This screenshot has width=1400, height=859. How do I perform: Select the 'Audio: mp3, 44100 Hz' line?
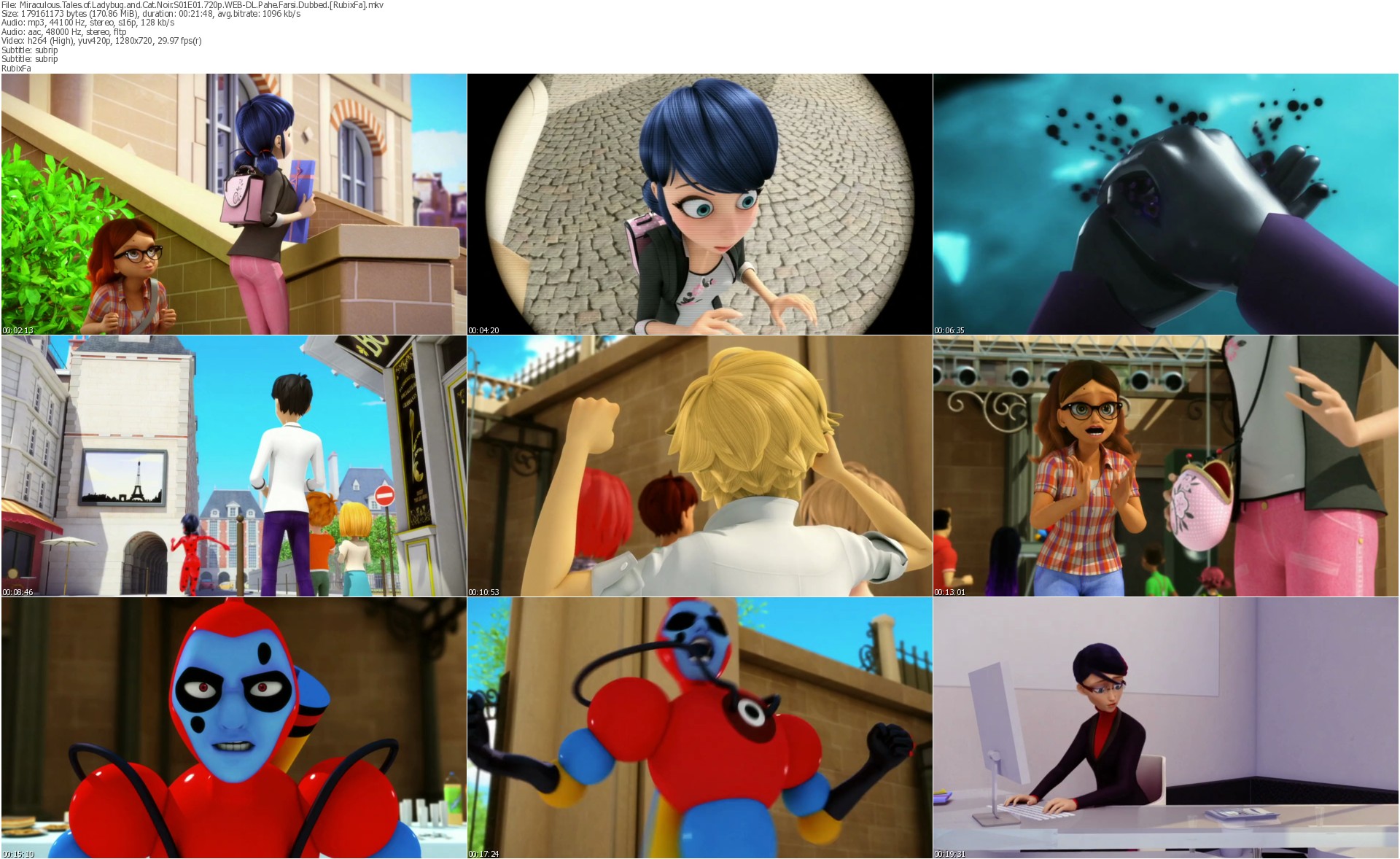88,23
